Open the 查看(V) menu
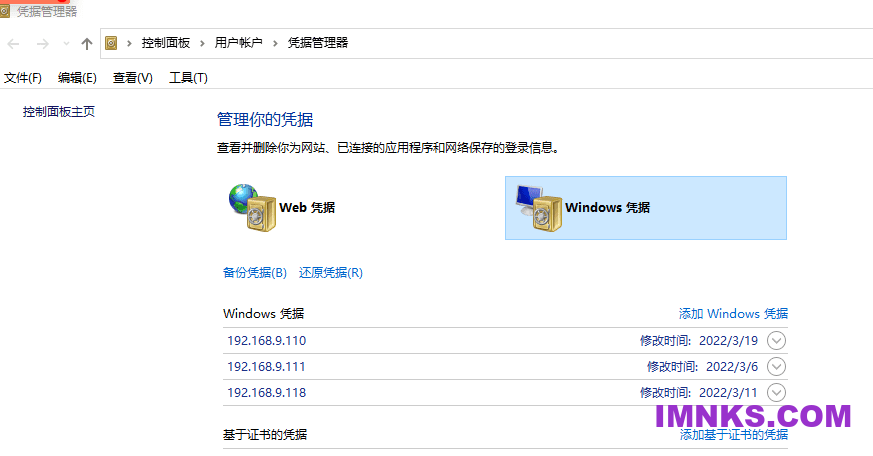The image size is (873, 456). coord(133,78)
